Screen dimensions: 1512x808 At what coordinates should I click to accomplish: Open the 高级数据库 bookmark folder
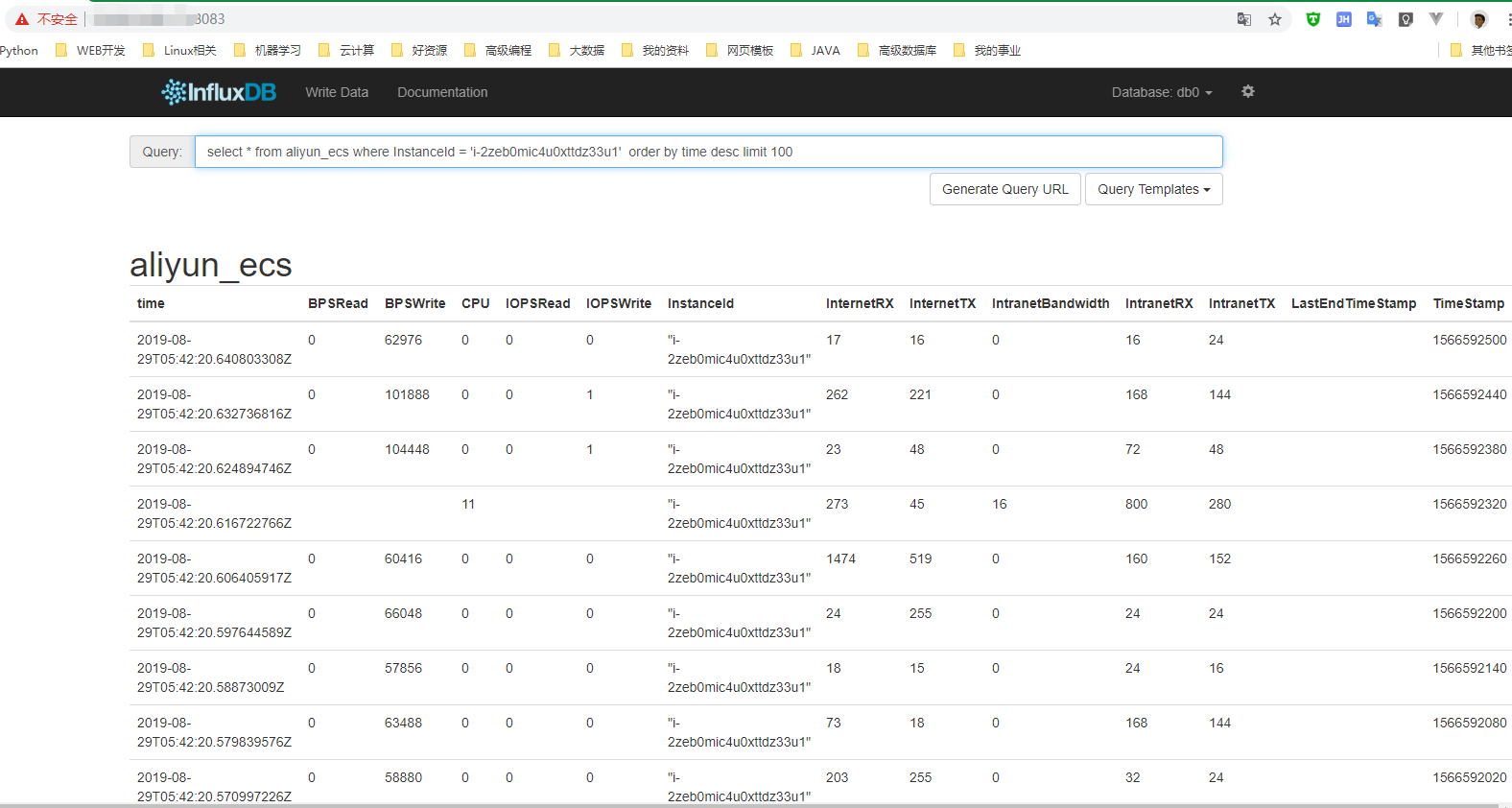tap(897, 51)
